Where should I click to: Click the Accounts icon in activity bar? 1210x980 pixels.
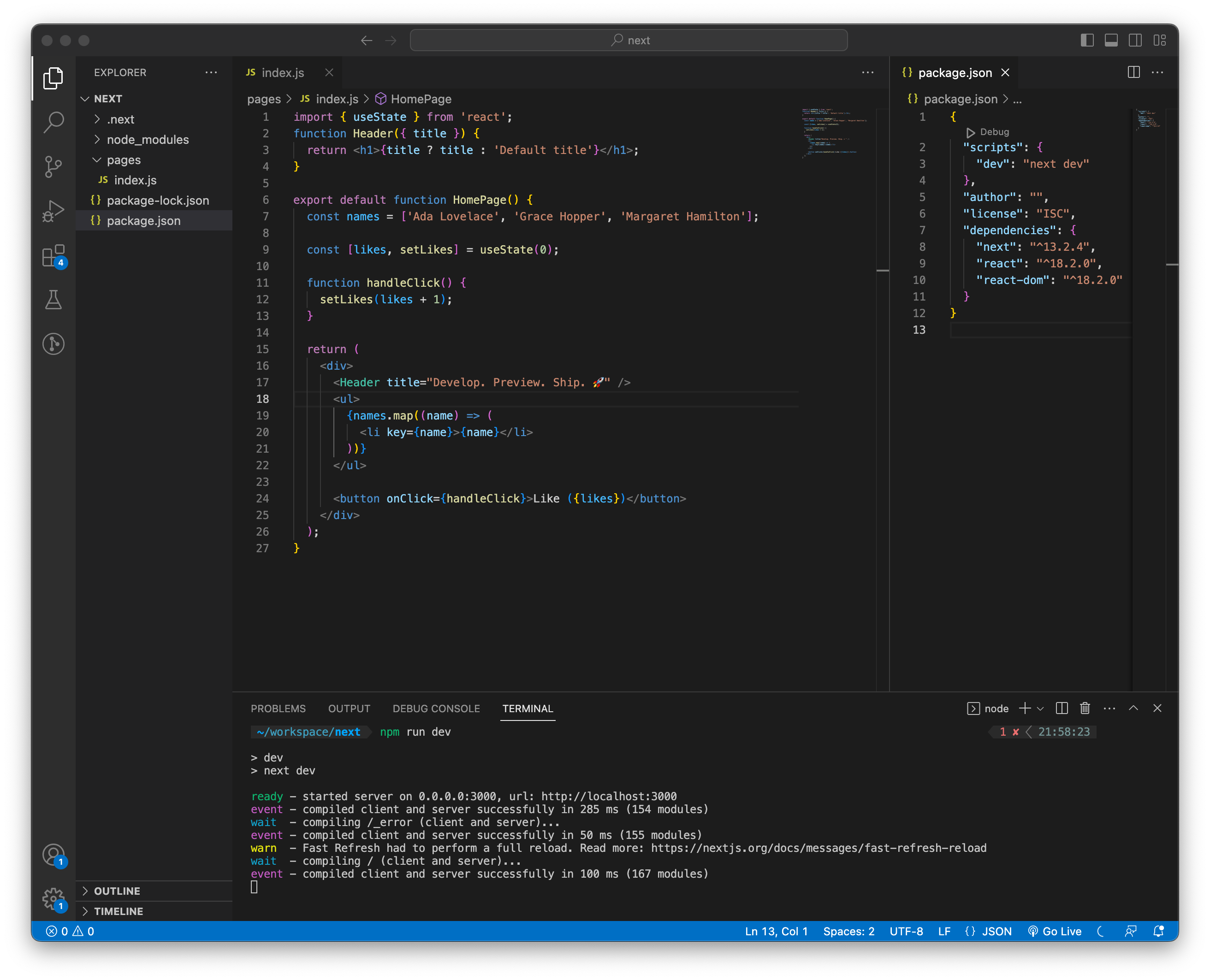[x=53, y=855]
